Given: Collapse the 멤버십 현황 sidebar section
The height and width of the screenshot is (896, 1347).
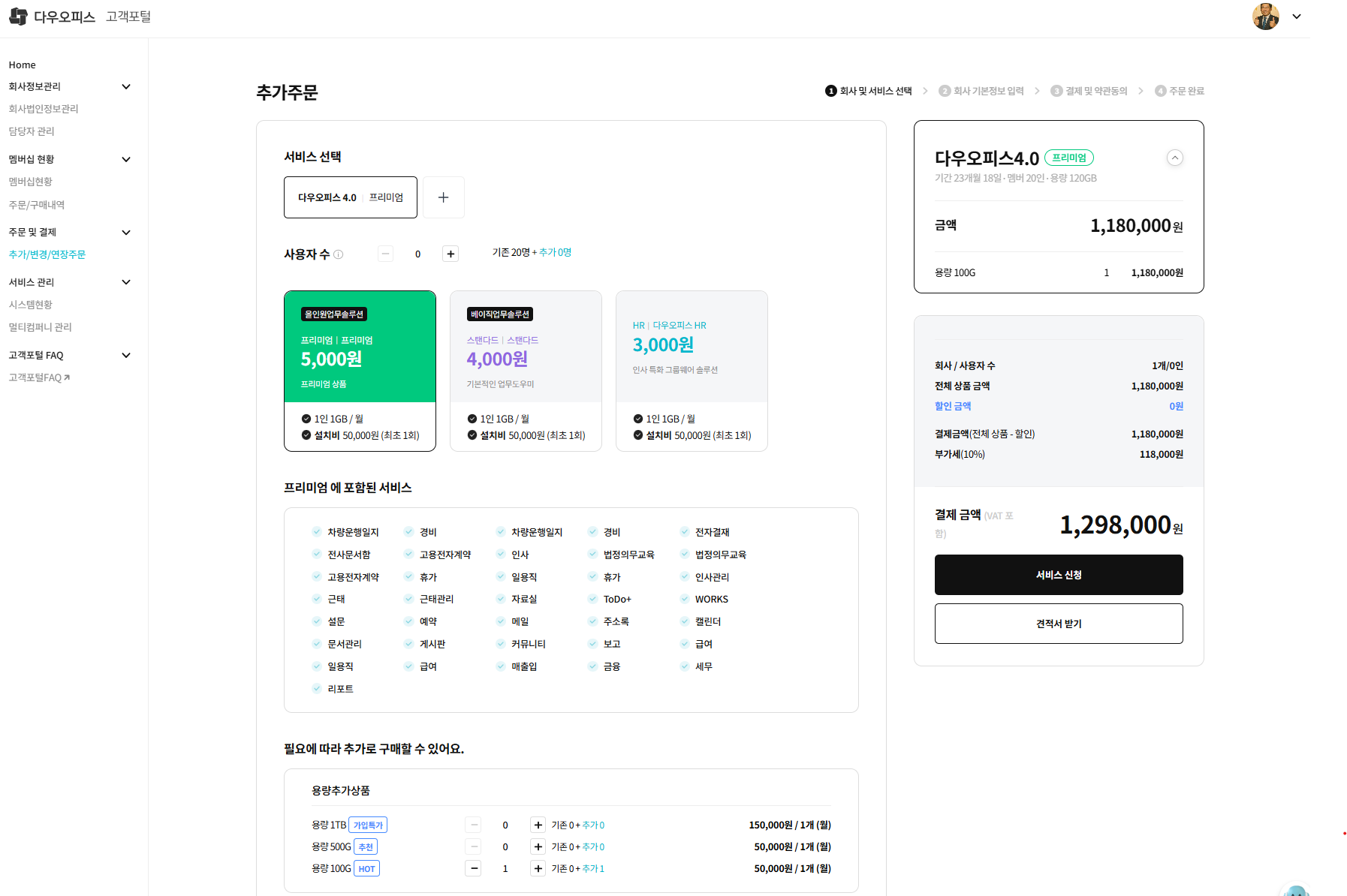Looking at the screenshot, I should [126, 160].
